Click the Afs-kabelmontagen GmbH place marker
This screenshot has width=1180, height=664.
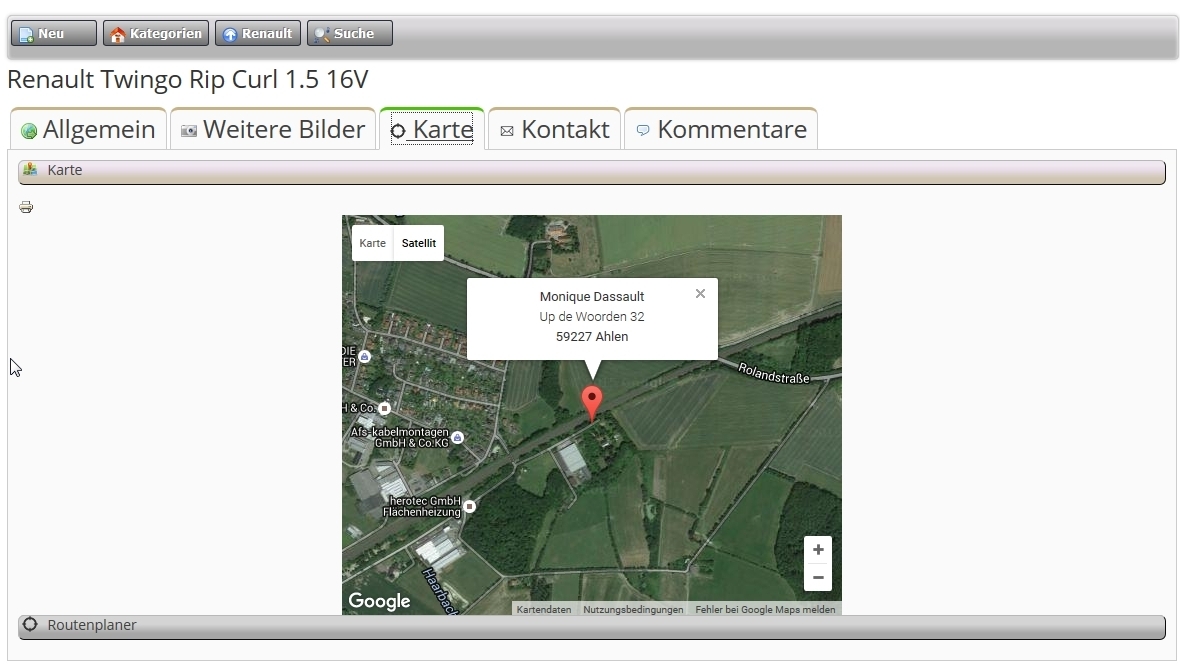click(x=458, y=437)
